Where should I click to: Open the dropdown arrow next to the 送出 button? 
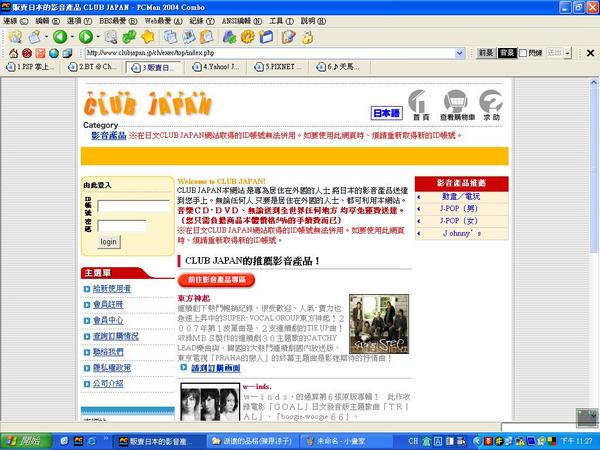tap(567, 53)
